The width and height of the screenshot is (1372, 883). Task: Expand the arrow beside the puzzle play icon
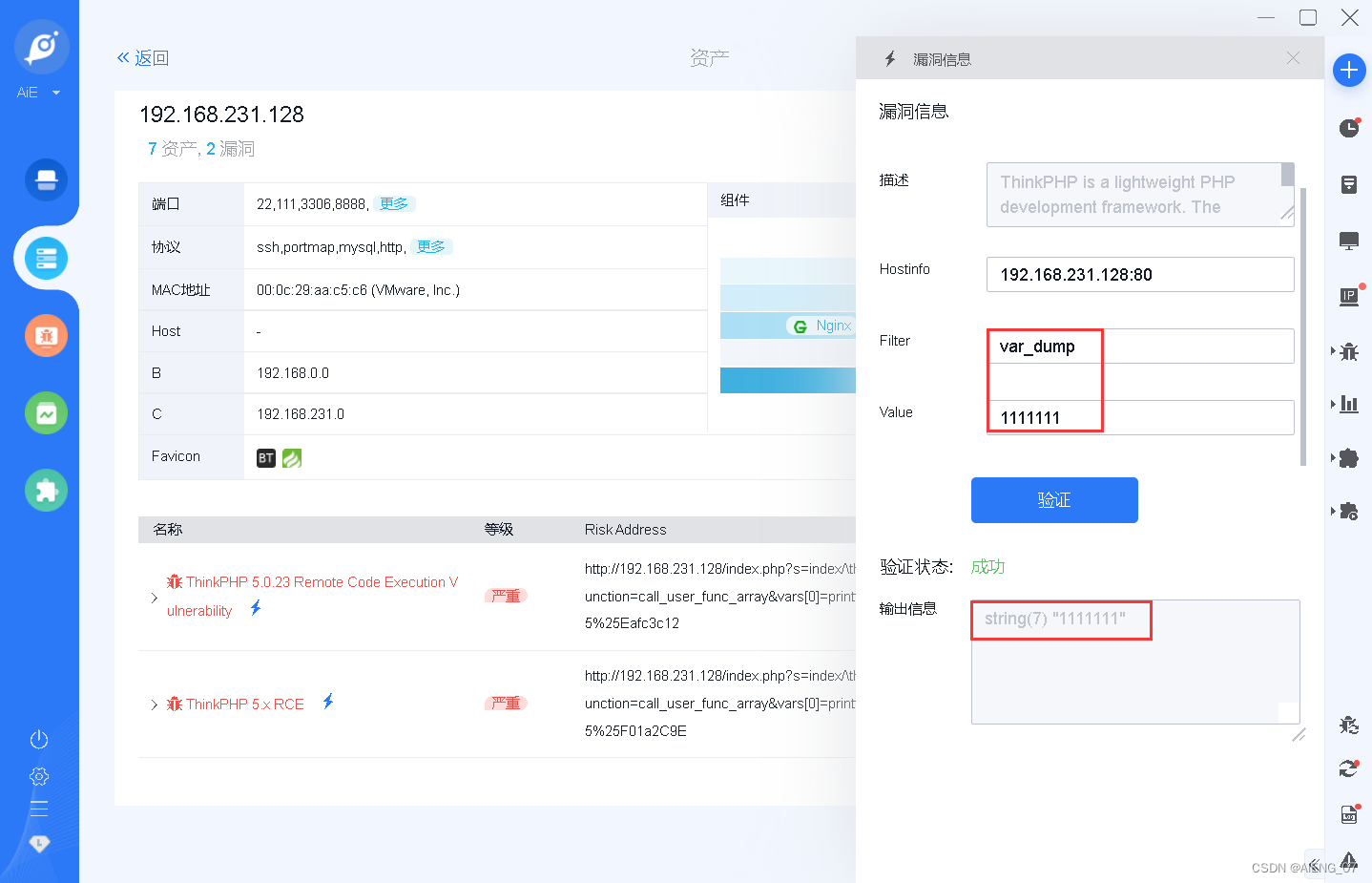tap(1333, 511)
